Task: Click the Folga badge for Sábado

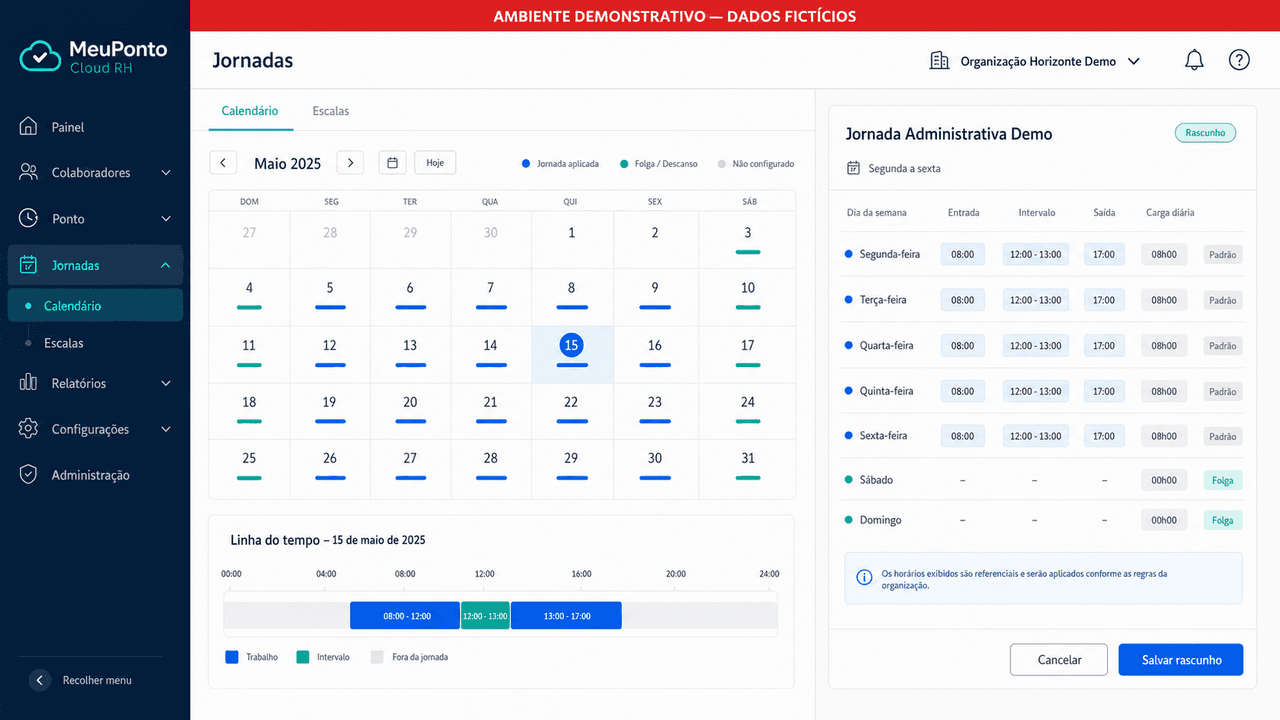Action: 1222,480
